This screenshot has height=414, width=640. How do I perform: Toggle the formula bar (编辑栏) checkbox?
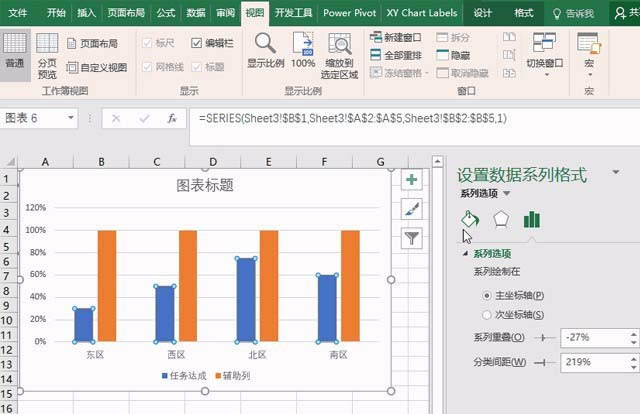coord(197,44)
